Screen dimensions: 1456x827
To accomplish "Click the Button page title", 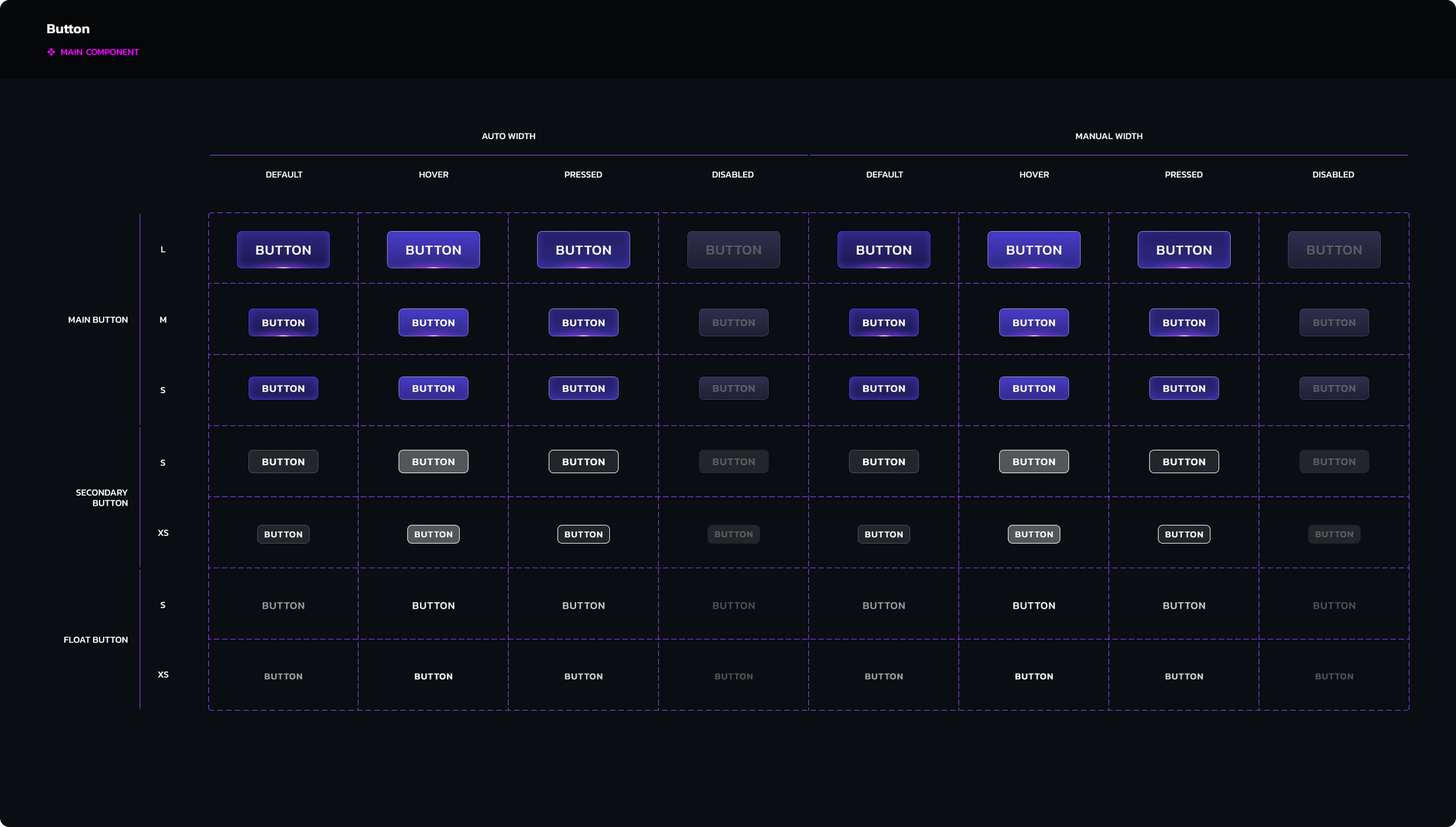I will [x=68, y=29].
